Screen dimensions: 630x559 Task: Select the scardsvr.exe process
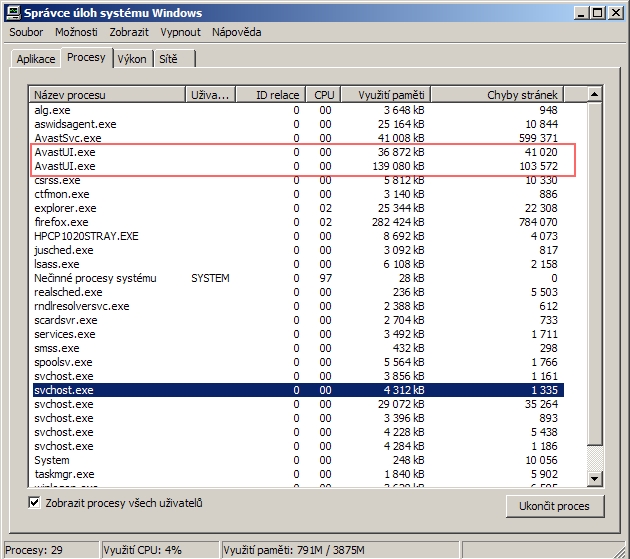point(298,320)
